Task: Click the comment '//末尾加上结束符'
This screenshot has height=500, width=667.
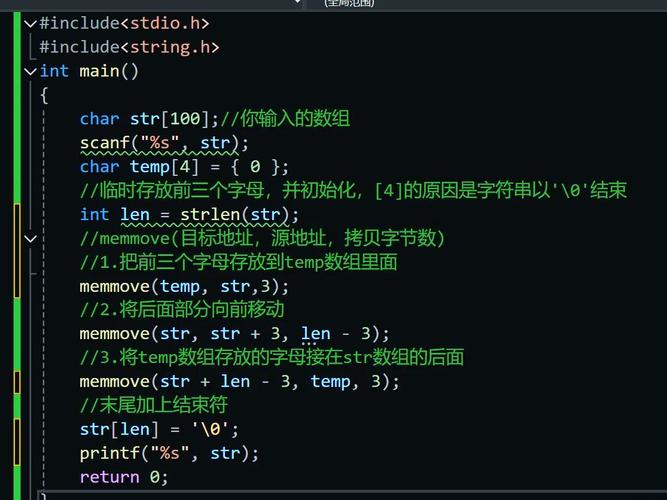Action: 154,405
